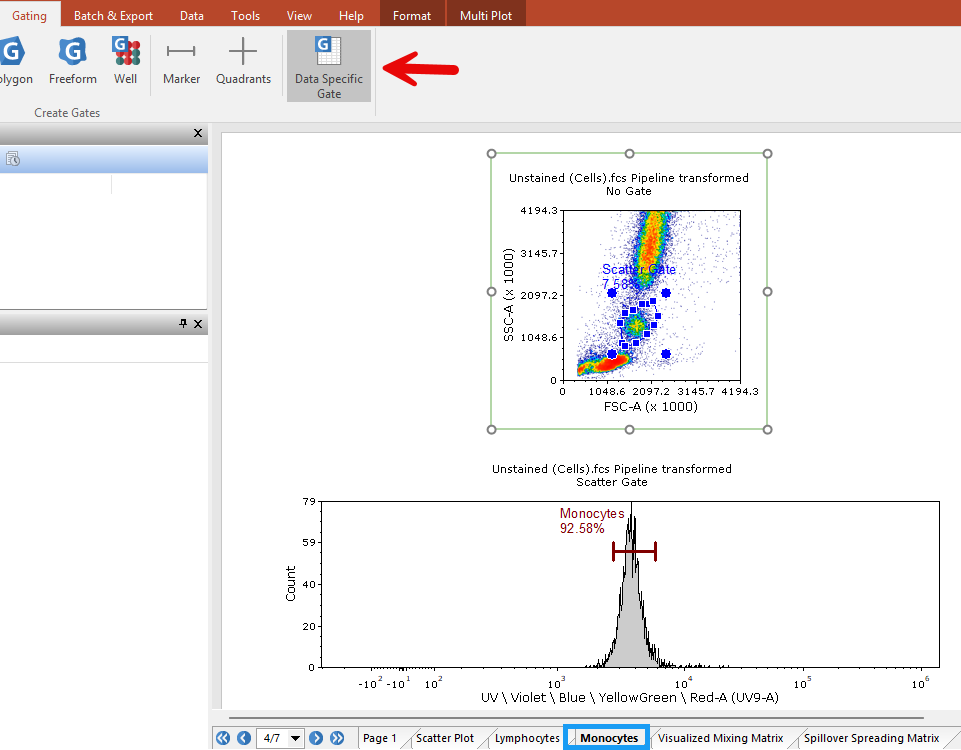Go to the previous layout page

(x=244, y=738)
